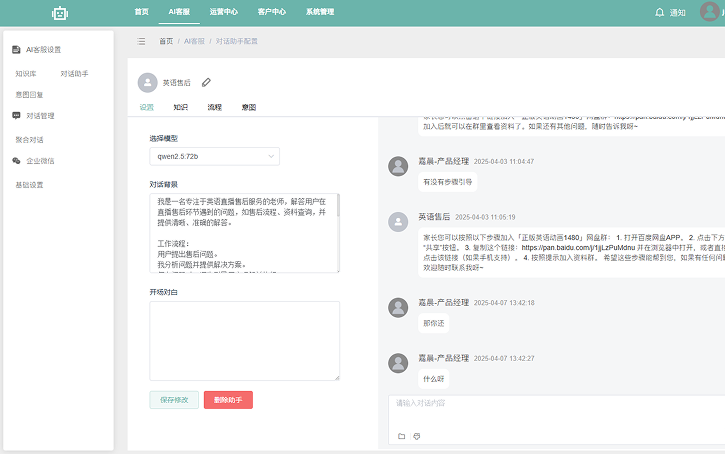
Task: Click the 保存修改 button
Action: pos(173,399)
